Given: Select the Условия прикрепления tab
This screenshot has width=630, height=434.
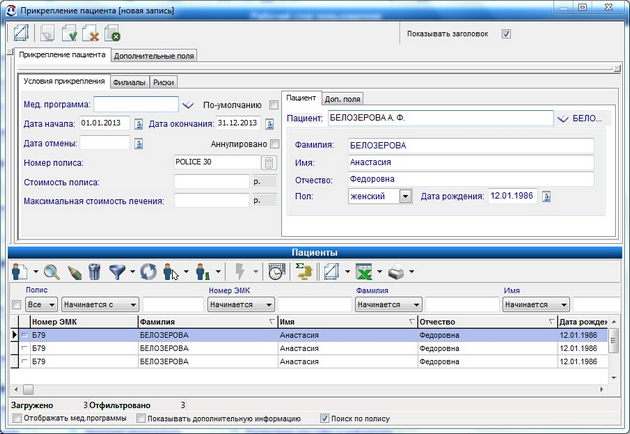Looking at the screenshot, I should [x=64, y=81].
